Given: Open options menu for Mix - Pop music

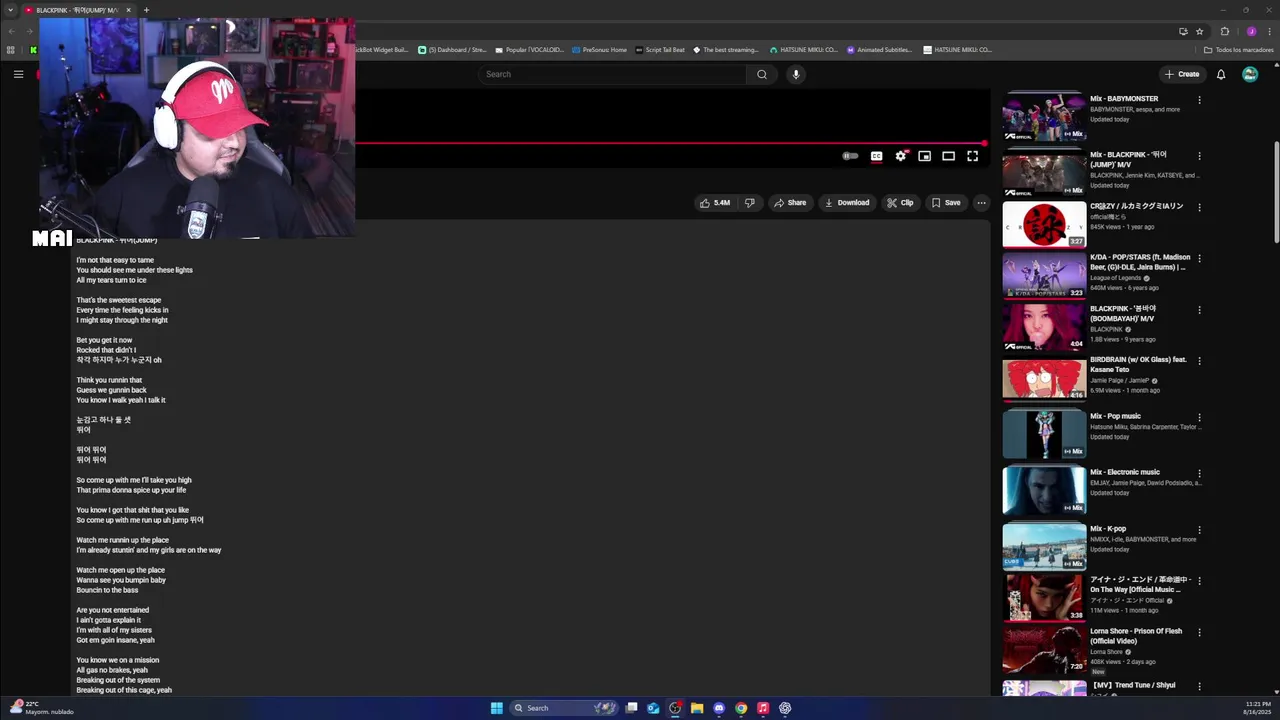Looking at the screenshot, I should click(1199, 417).
